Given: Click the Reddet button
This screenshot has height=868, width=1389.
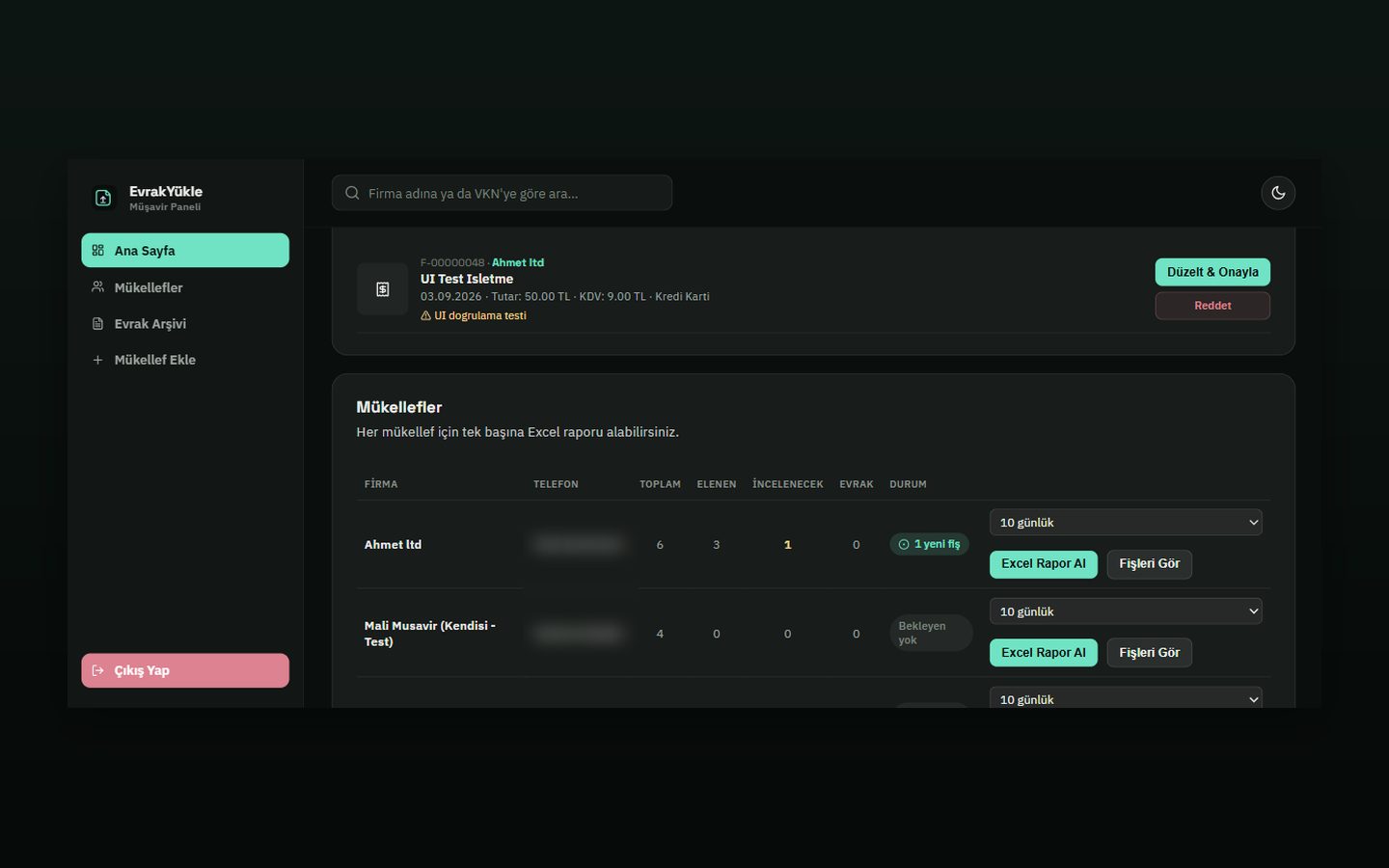Looking at the screenshot, I should [x=1212, y=306].
